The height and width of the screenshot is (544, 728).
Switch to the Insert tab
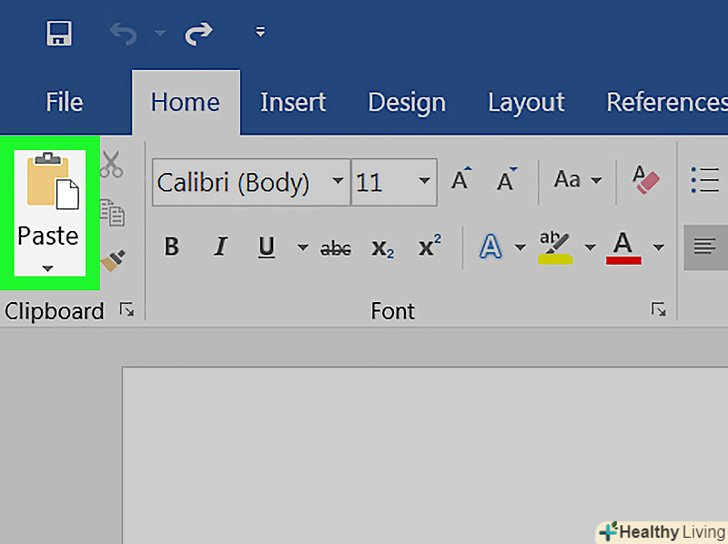point(293,102)
